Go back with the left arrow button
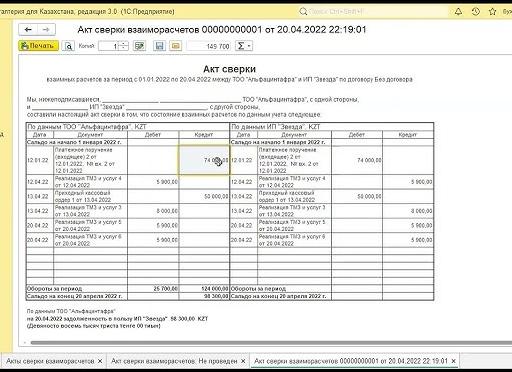The width and height of the screenshot is (512, 372). [28, 30]
